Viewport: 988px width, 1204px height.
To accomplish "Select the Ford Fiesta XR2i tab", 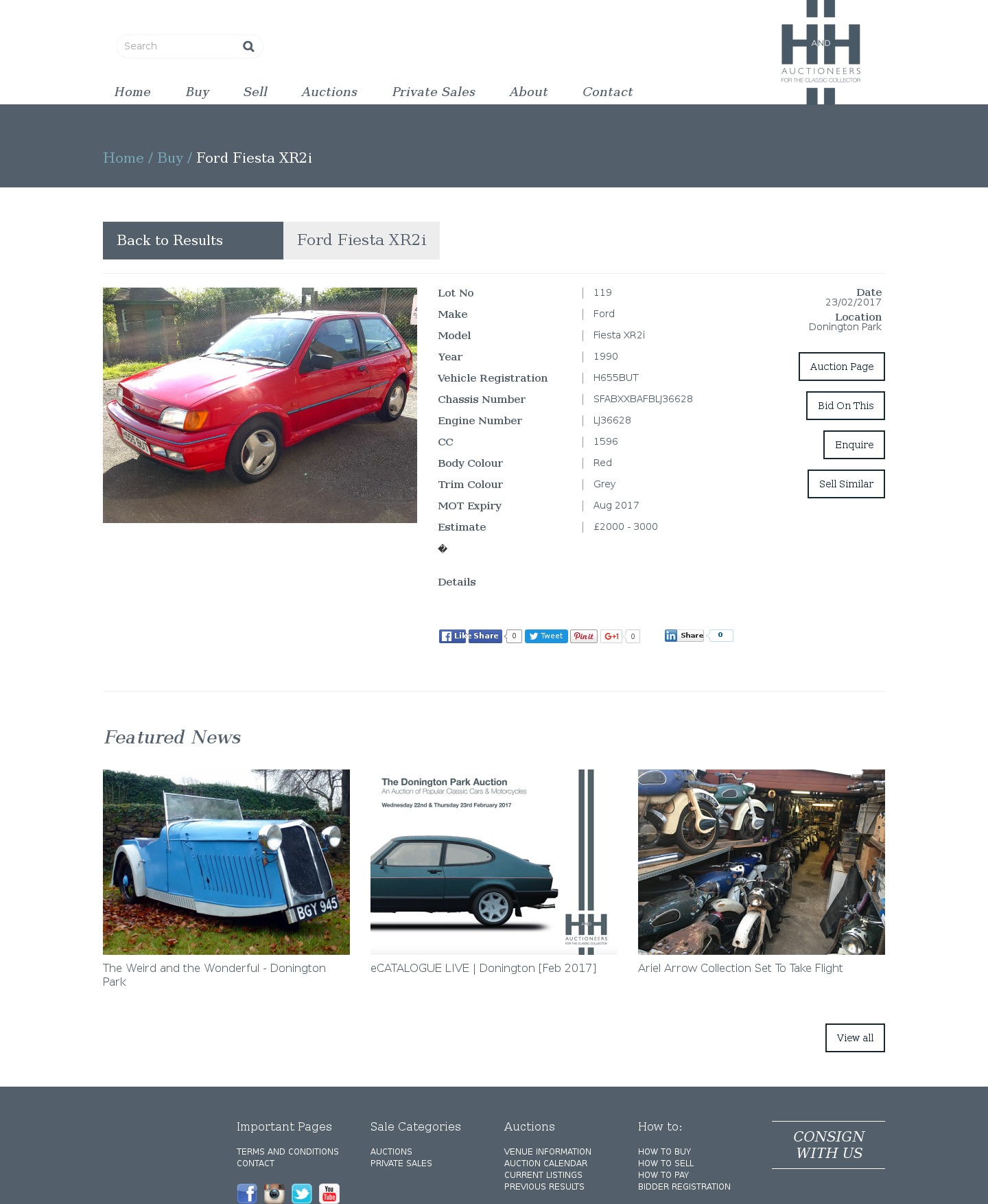I will coord(362,240).
